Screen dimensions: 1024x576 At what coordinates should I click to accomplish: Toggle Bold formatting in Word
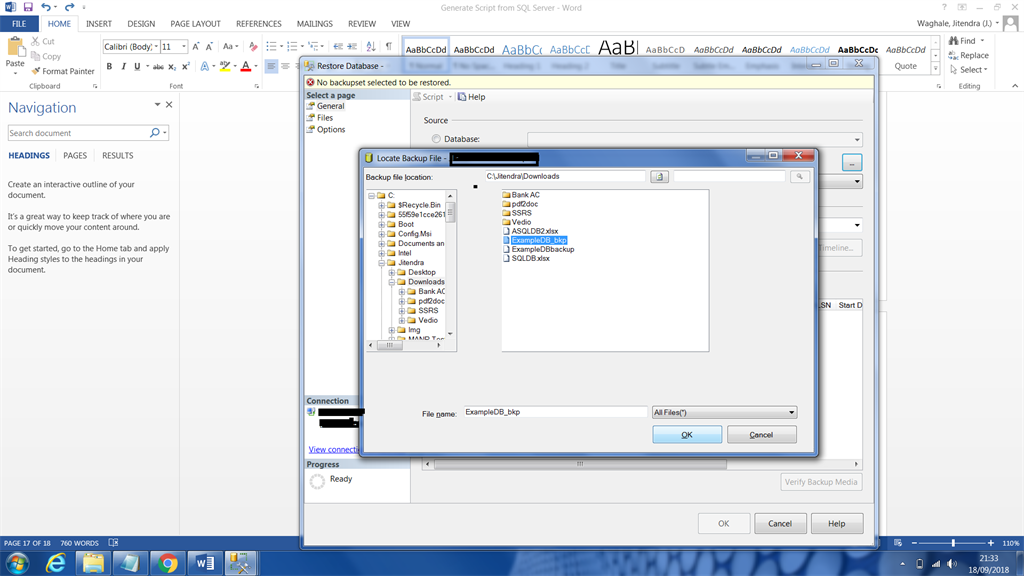pyautogui.click(x=109, y=66)
